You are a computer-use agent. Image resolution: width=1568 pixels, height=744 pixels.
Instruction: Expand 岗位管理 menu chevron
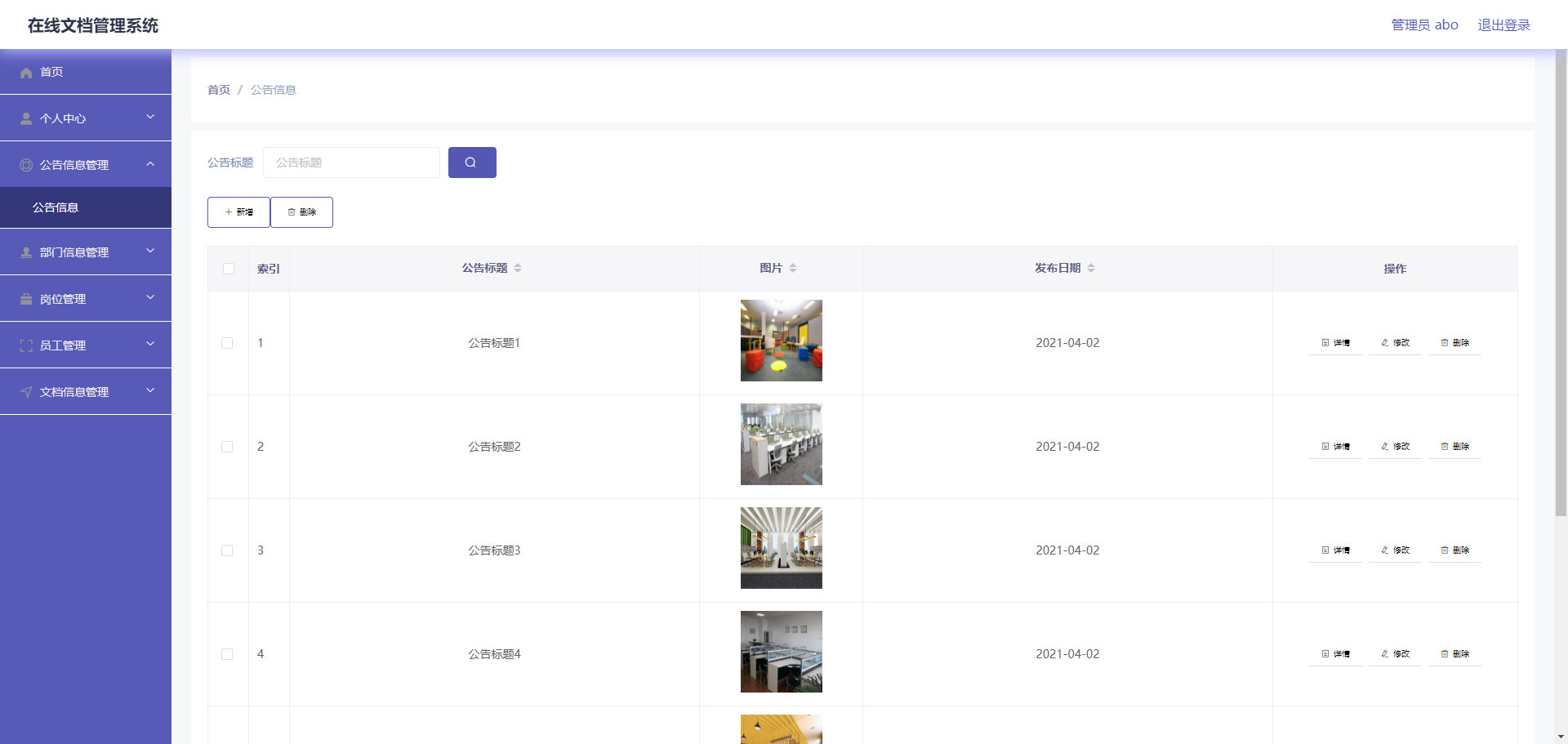tap(150, 297)
